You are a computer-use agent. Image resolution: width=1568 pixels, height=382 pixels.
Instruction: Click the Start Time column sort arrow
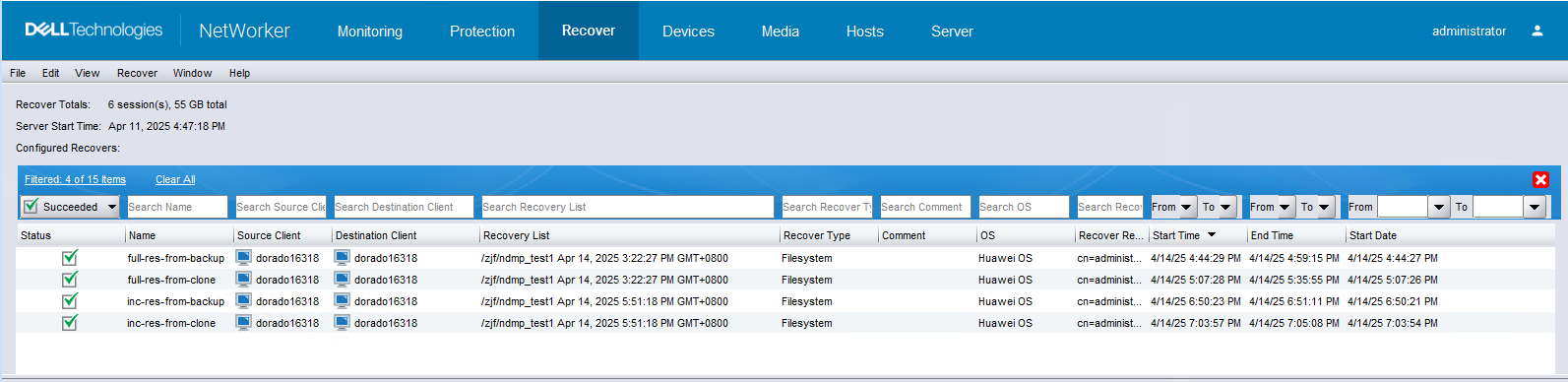[1212, 235]
